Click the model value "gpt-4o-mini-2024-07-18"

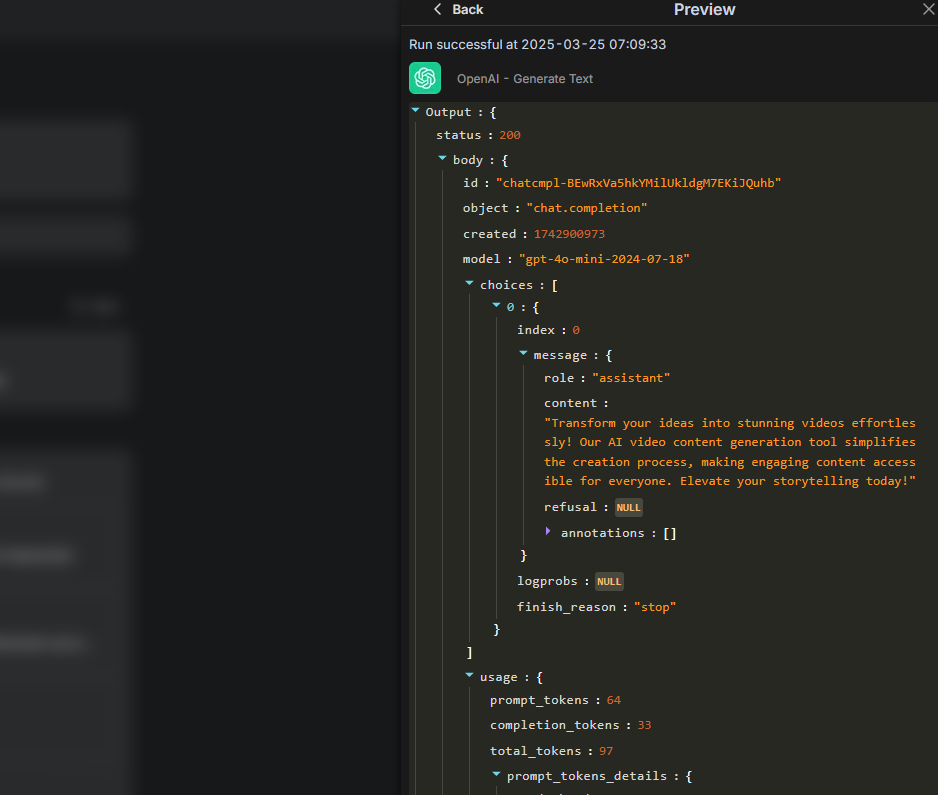click(604, 259)
